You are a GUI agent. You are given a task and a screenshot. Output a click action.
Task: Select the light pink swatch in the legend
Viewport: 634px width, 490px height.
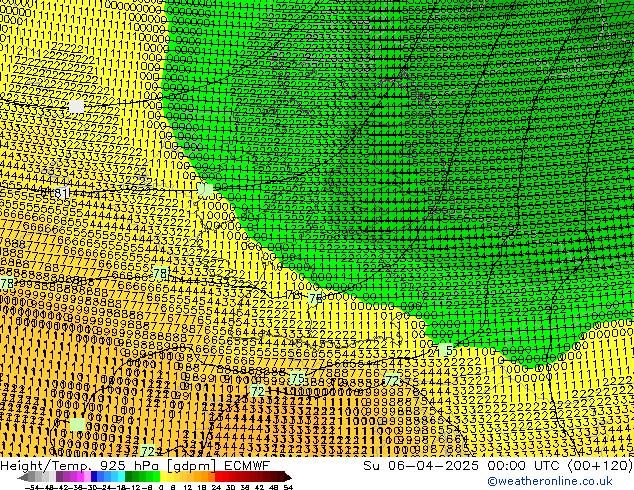(87, 477)
